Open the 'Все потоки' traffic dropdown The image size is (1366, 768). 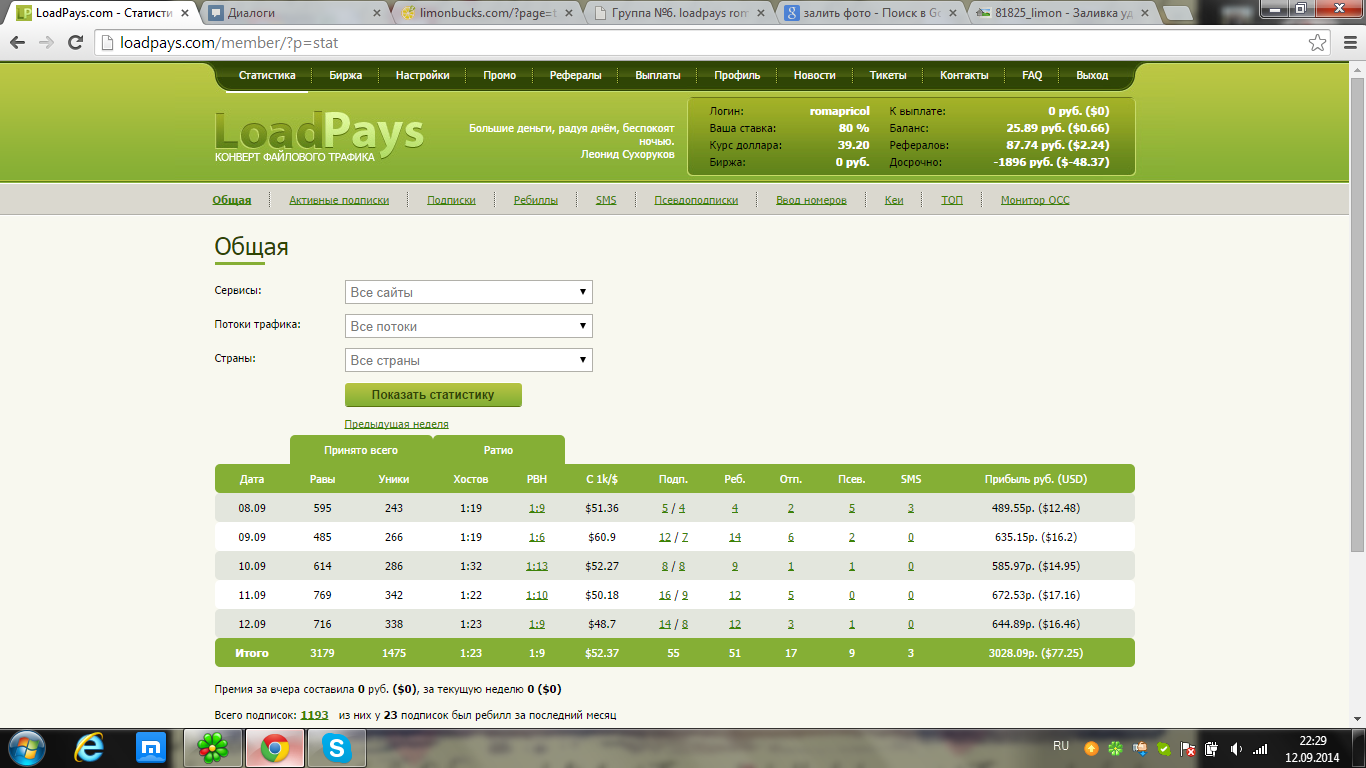[468, 326]
